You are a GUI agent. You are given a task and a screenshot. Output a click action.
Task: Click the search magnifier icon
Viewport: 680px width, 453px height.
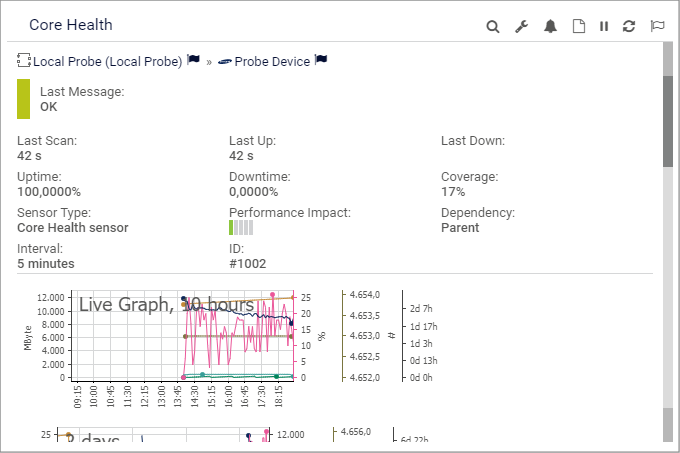pos(493,26)
